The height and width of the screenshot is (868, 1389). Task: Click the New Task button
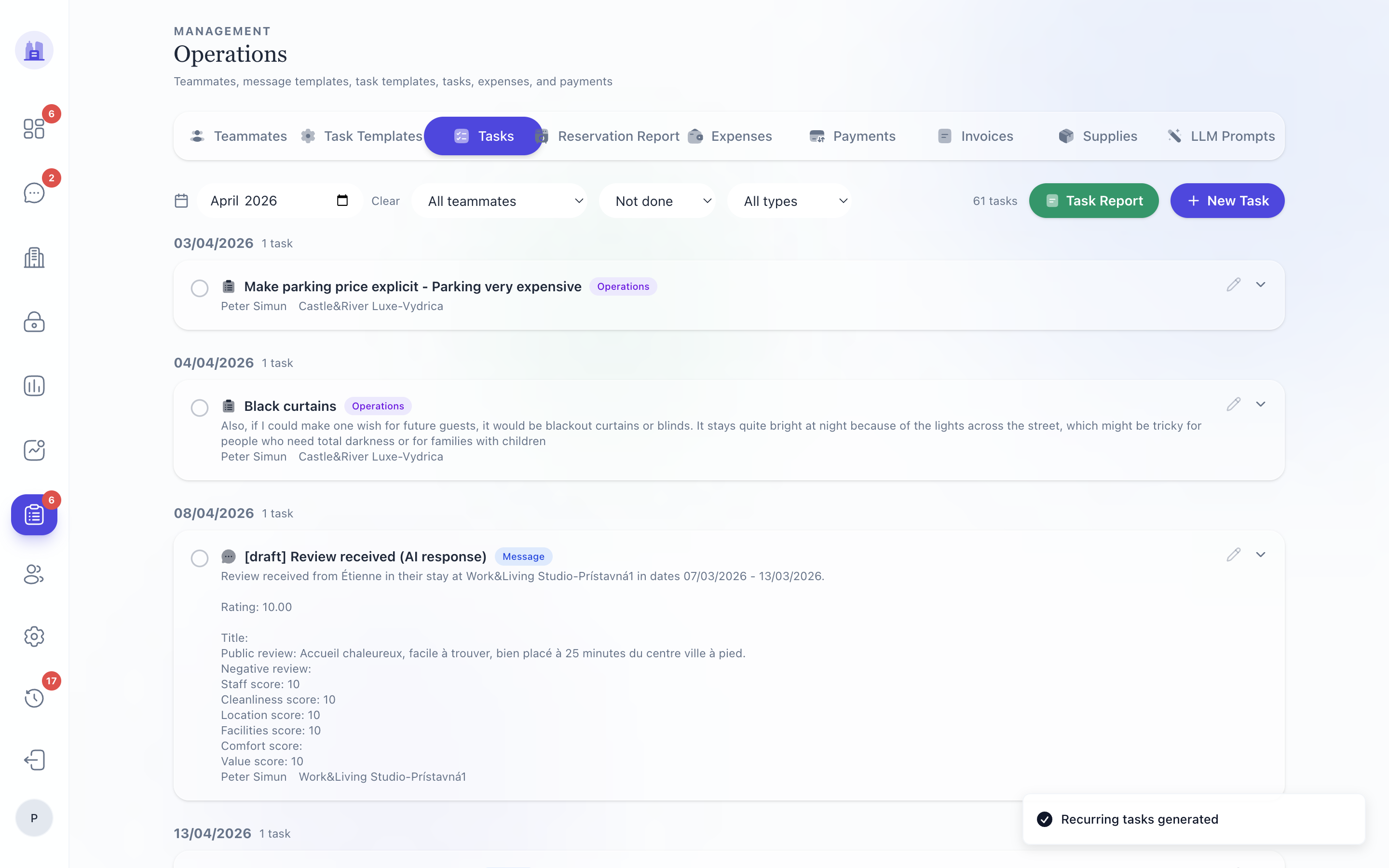(x=1227, y=201)
